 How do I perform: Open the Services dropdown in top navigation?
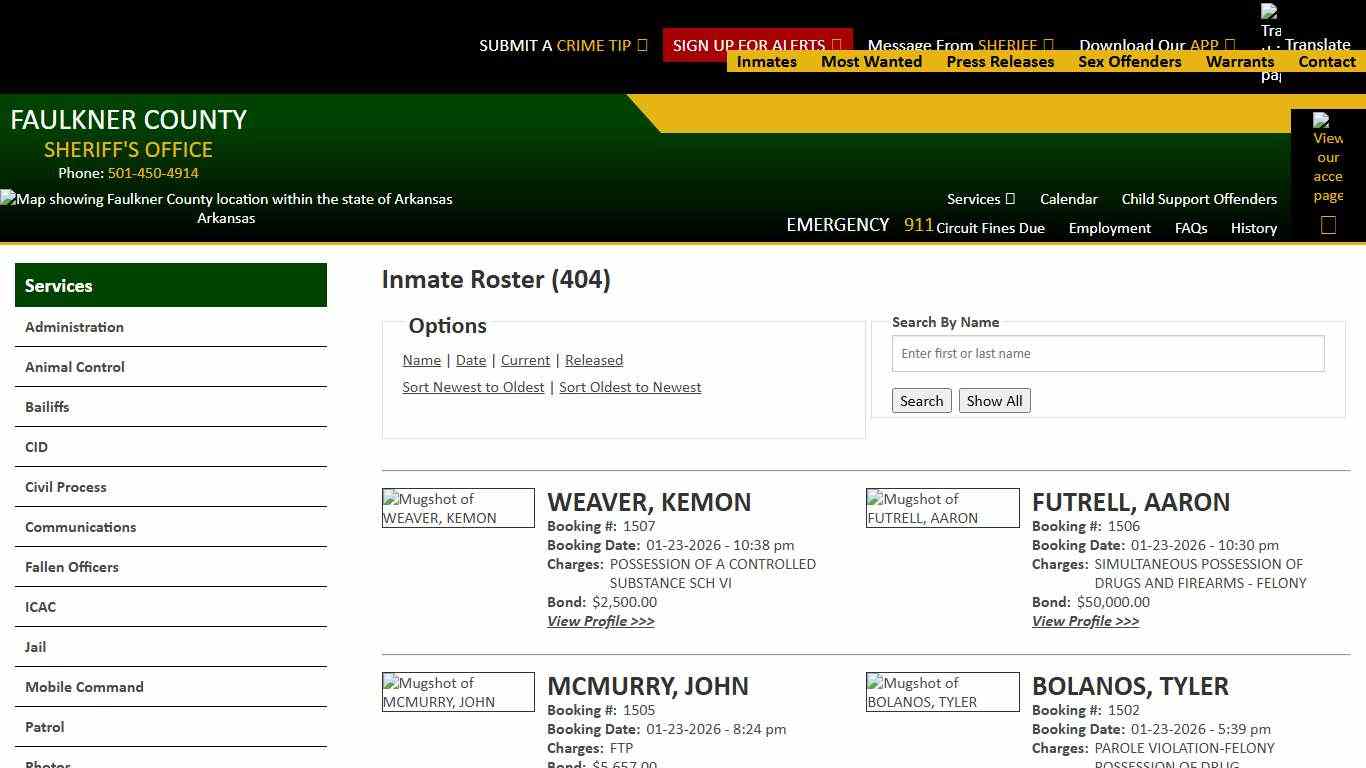pyautogui.click(x=980, y=199)
